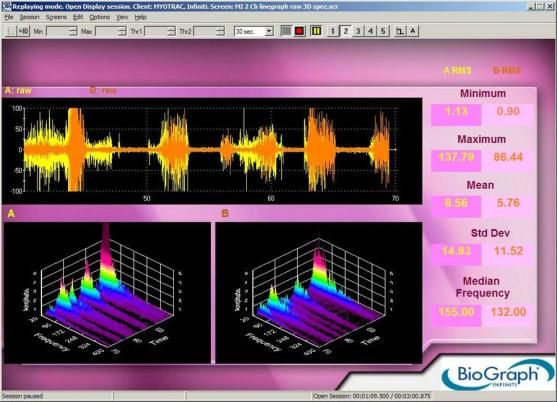Click the Median Frequency label
Viewport: 557px width, 402px height.
(482, 287)
